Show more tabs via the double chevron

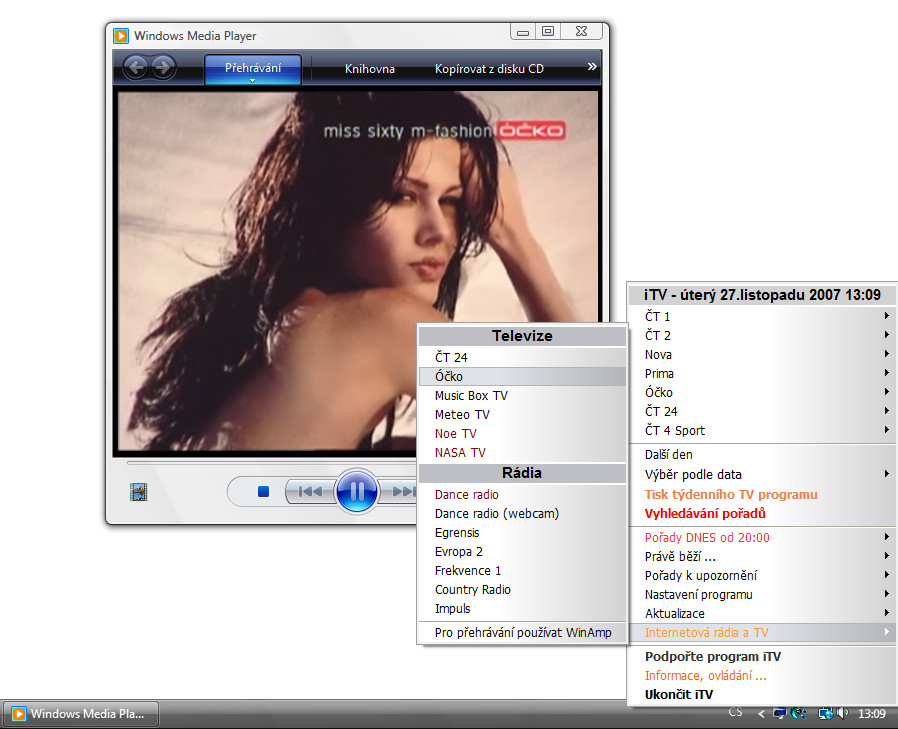[592, 66]
